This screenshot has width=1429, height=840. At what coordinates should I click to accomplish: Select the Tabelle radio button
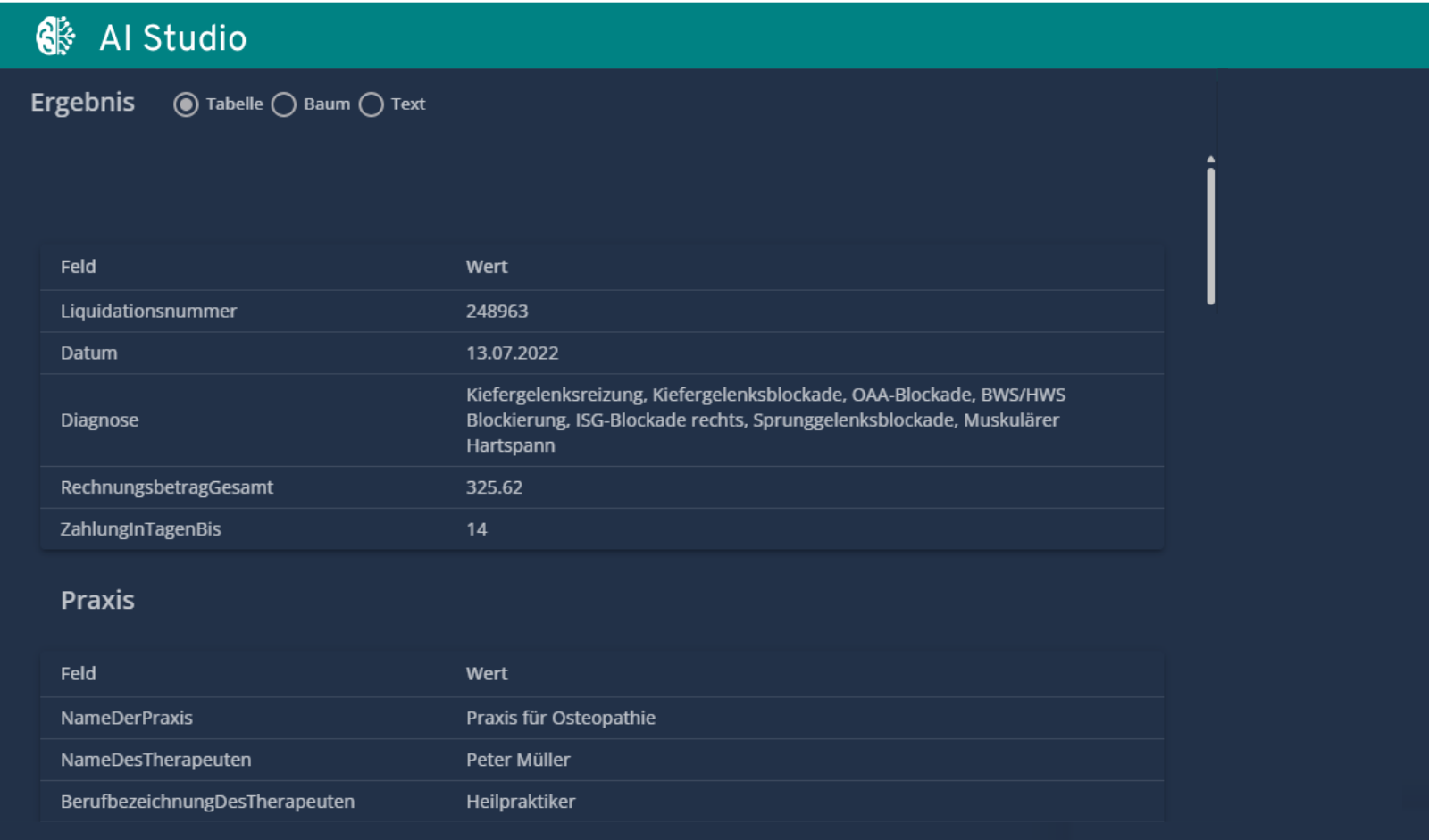(x=186, y=104)
